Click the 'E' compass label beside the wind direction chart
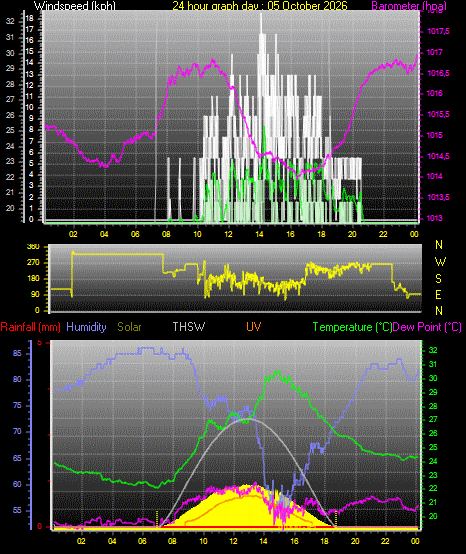466x554 pixels. 438,295
